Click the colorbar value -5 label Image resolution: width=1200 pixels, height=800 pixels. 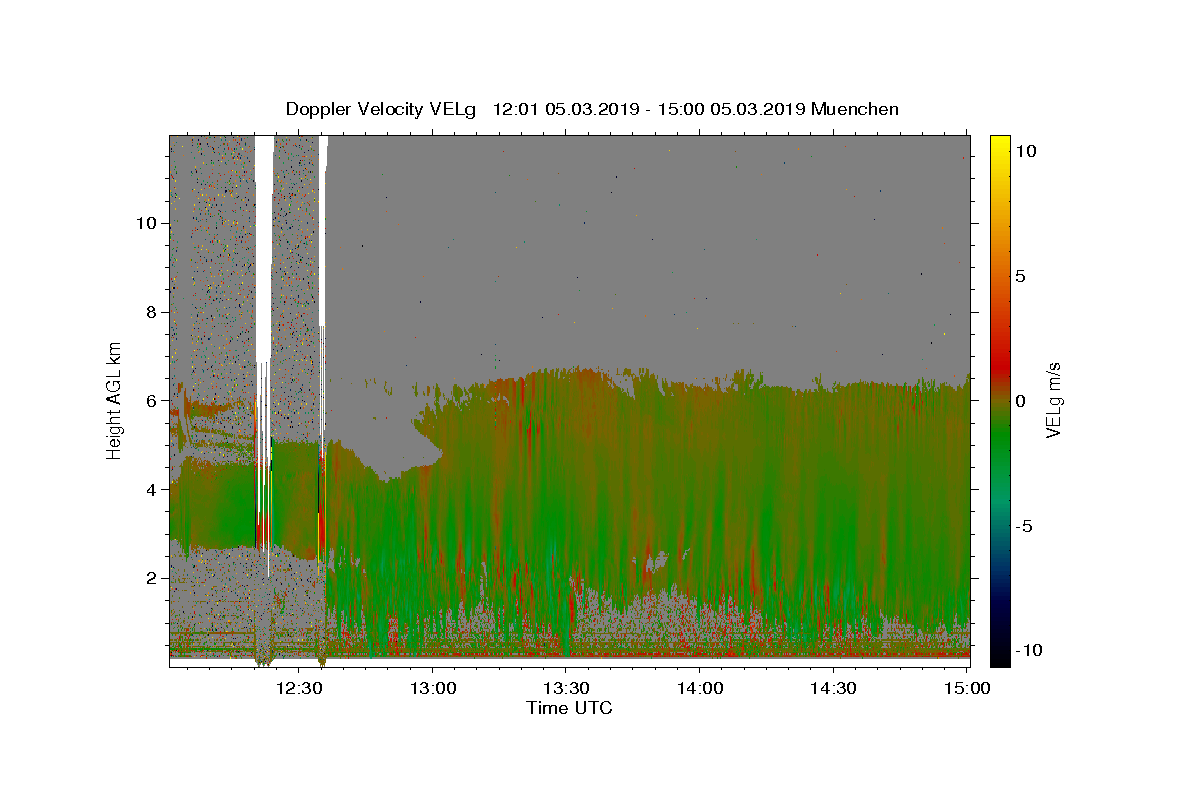(1023, 526)
